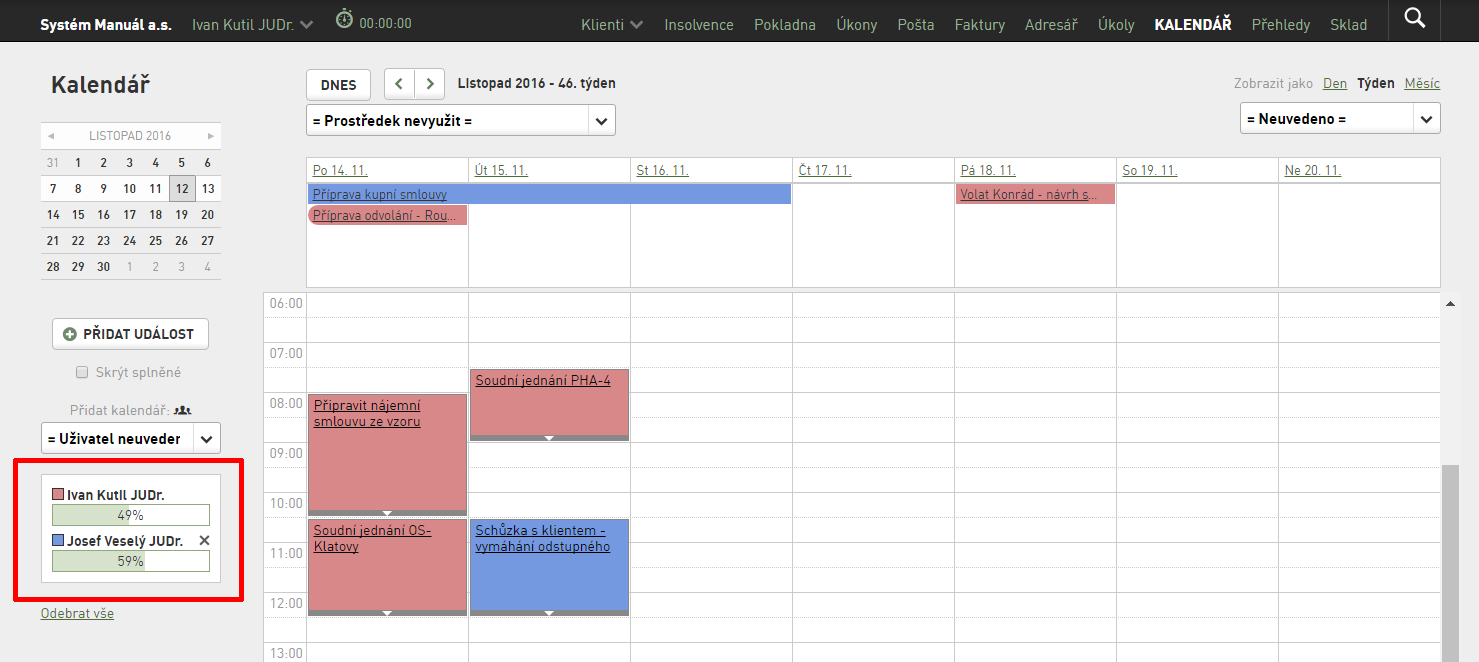Select day 19 in mini calendar
The height and width of the screenshot is (662, 1479).
tap(181, 214)
